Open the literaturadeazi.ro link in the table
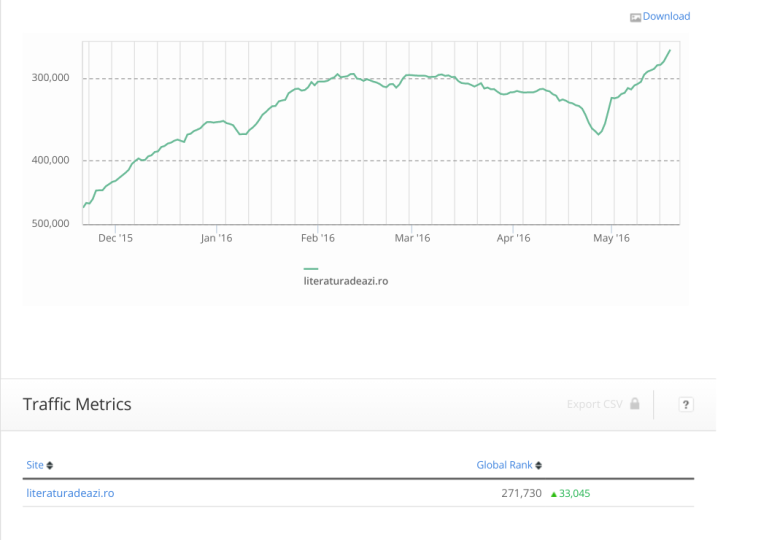 [70, 493]
